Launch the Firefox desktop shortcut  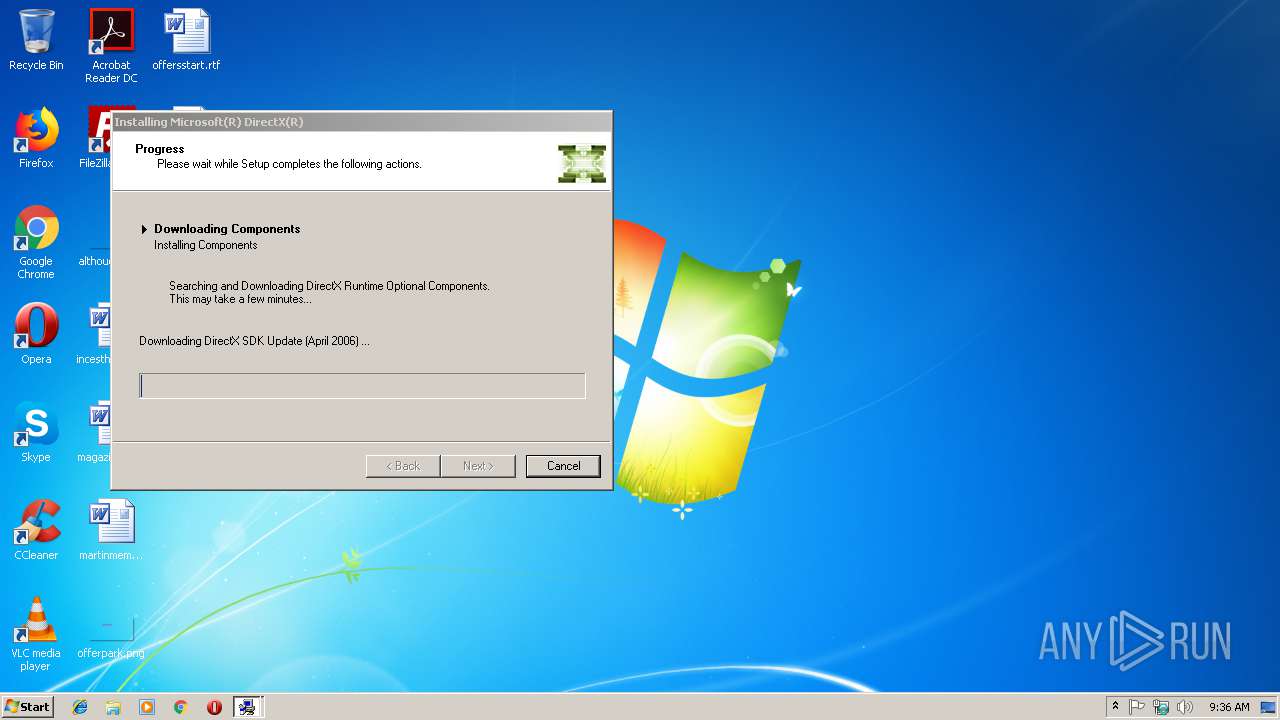point(36,138)
